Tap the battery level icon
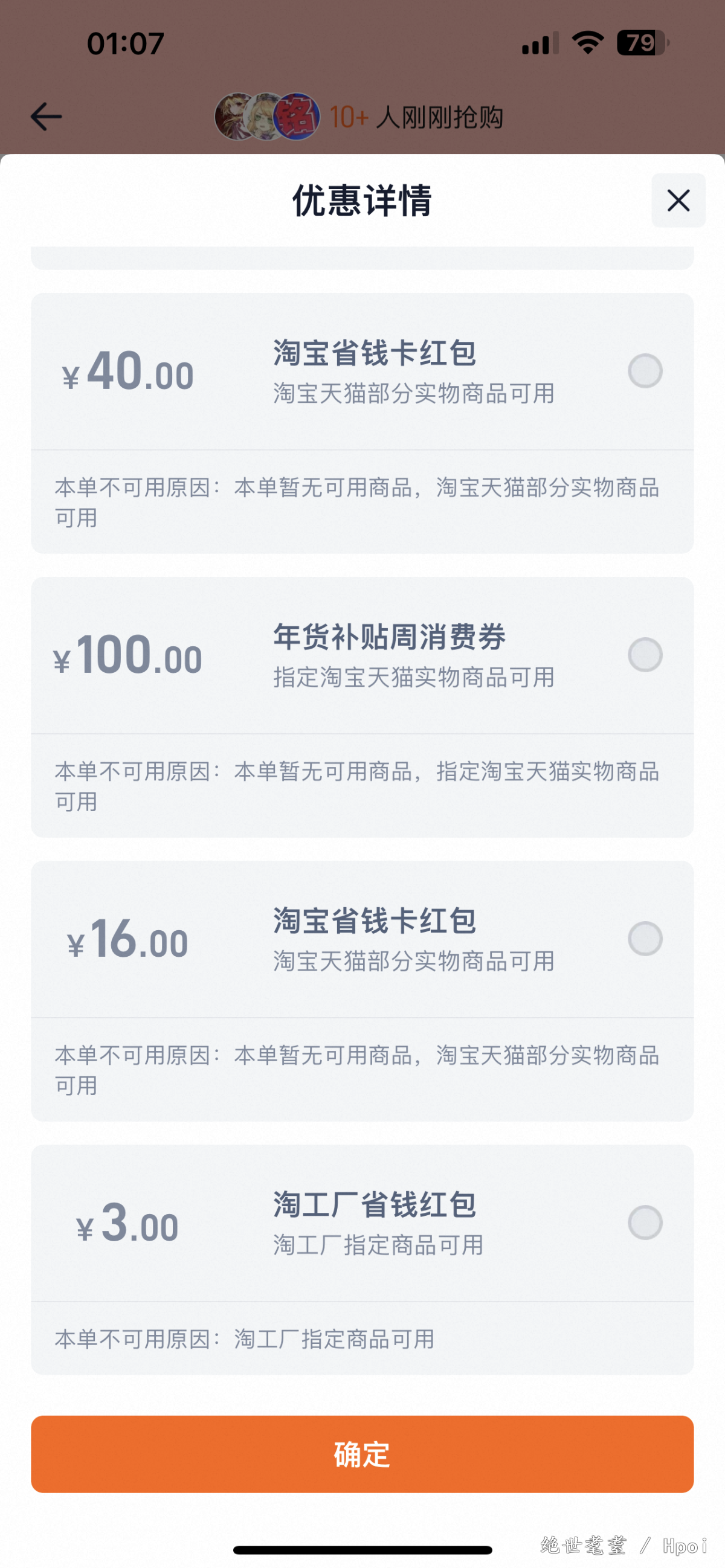The image size is (725, 1568). point(642,43)
